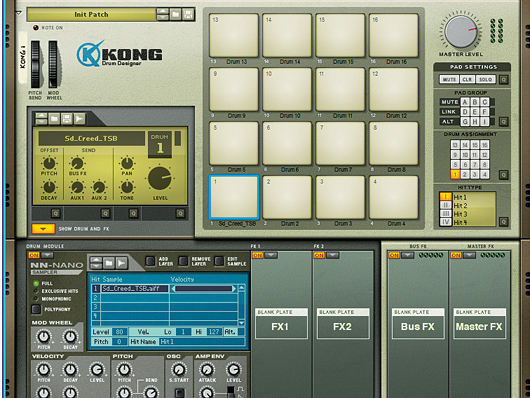Enable Quick Edit for Drum Assignment
The width and height of the screenshot is (530, 398).
pyautogui.click(x=504, y=175)
